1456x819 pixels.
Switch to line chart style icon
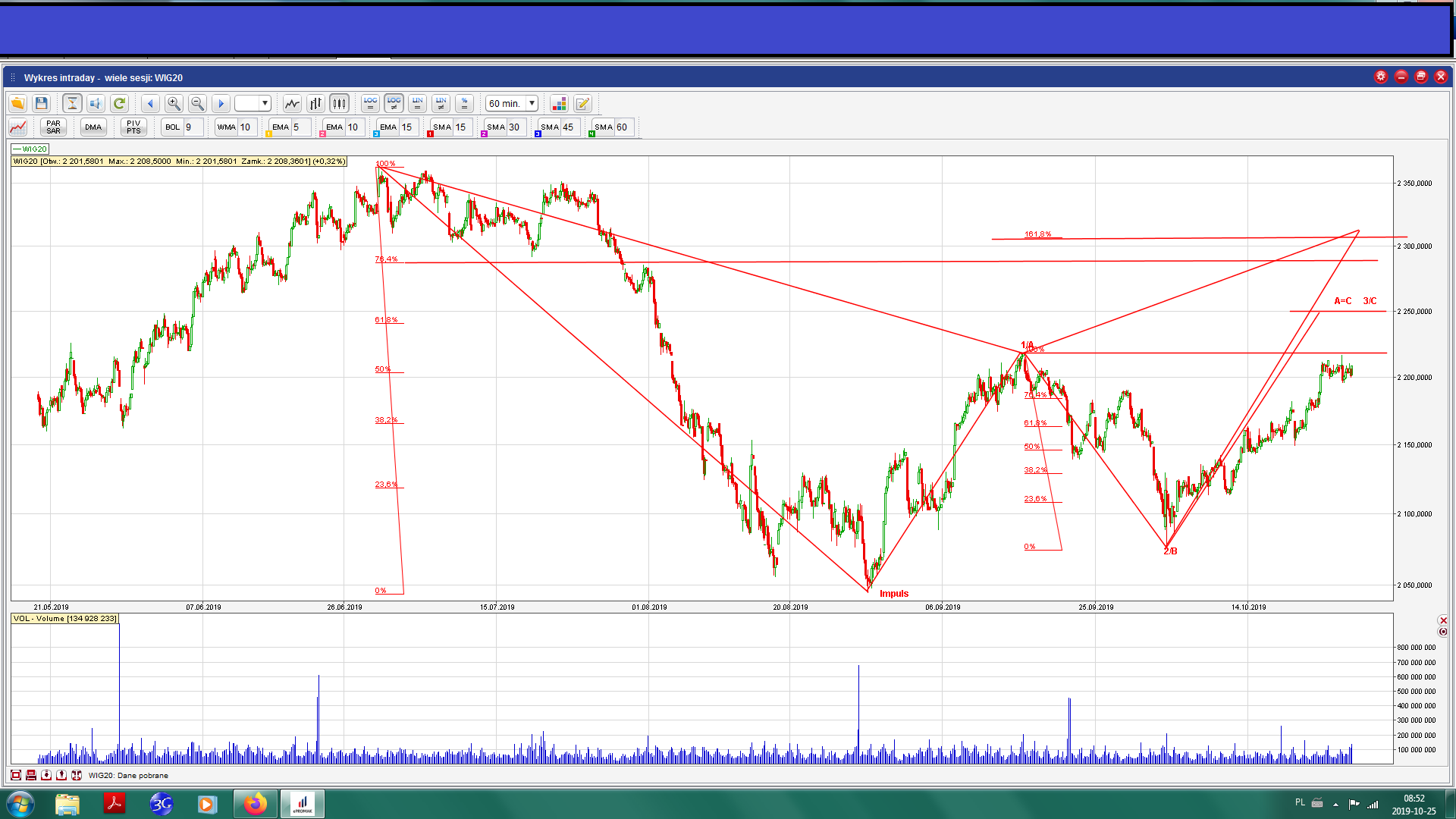pyautogui.click(x=292, y=104)
